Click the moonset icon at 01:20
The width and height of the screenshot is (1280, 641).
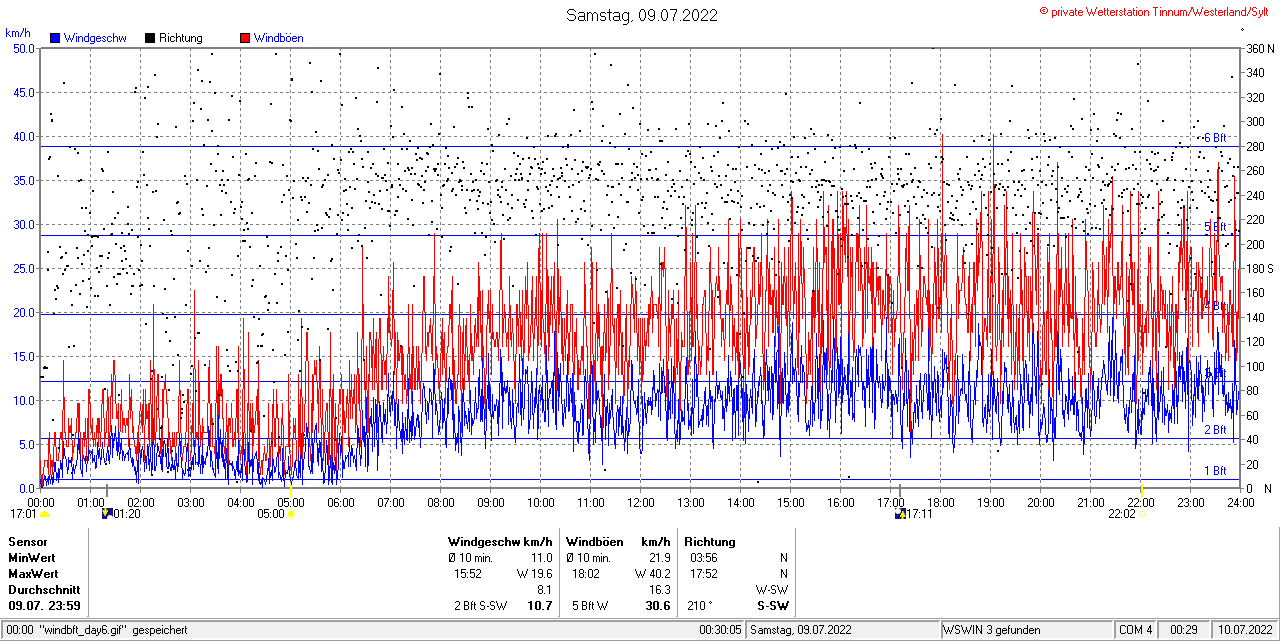tap(107, 514)
